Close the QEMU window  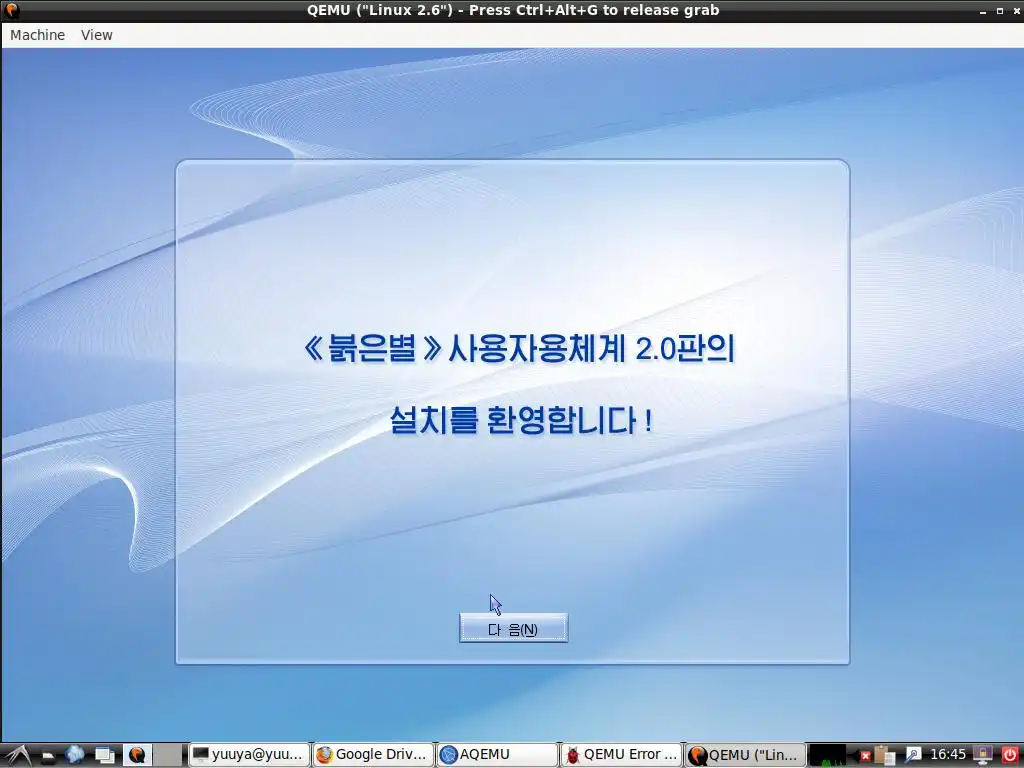pyautogui.click(x=1016, y=11)
